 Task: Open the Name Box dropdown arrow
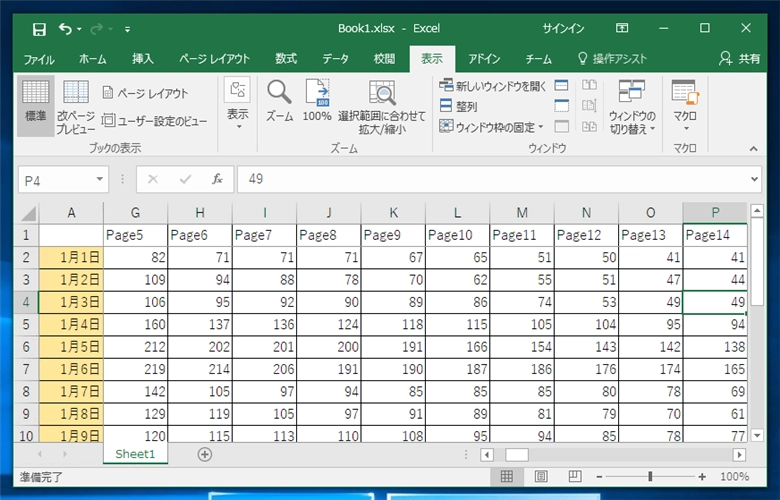tap(99, 179)
